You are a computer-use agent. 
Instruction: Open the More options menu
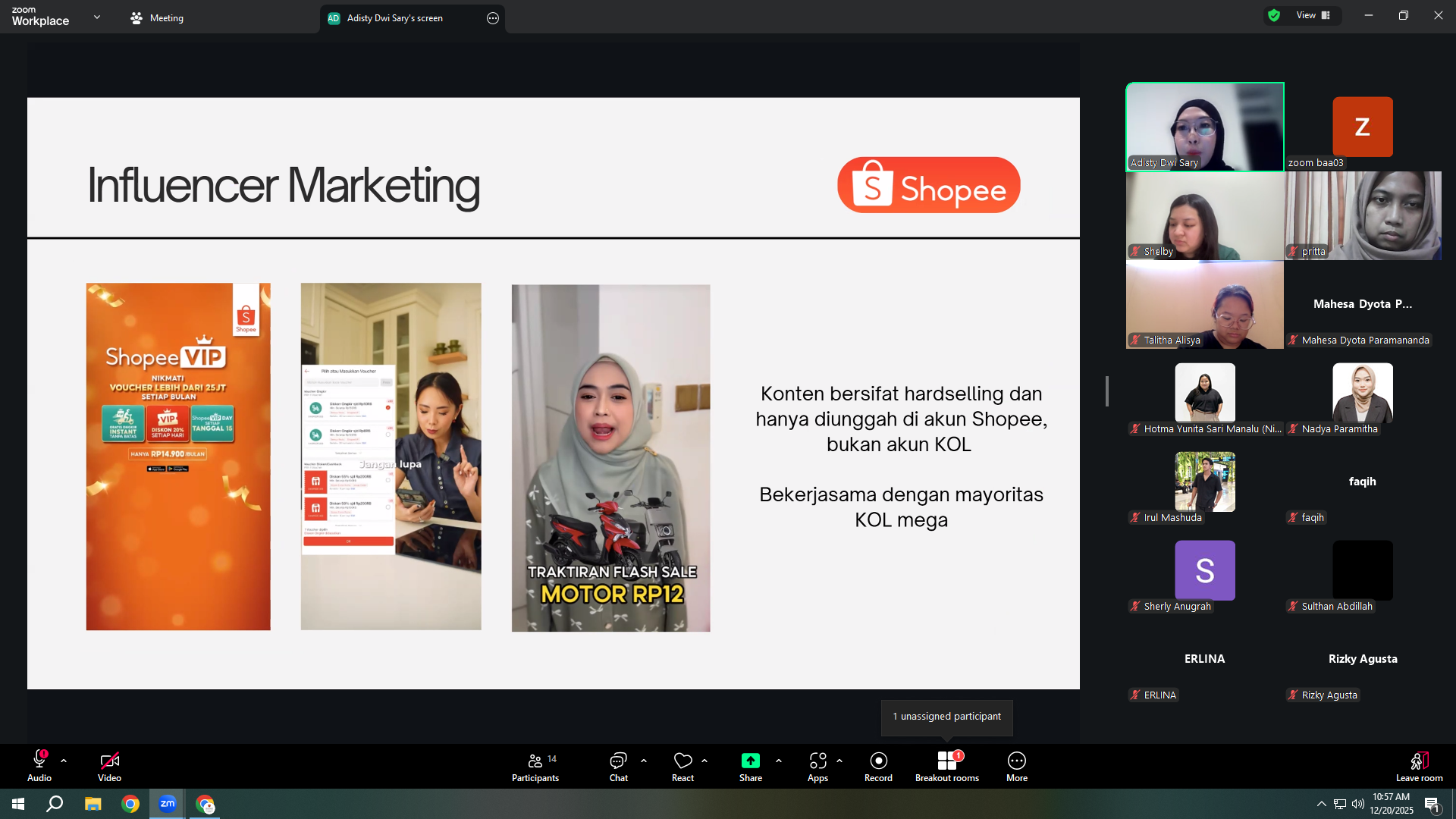click(1017, 766)
